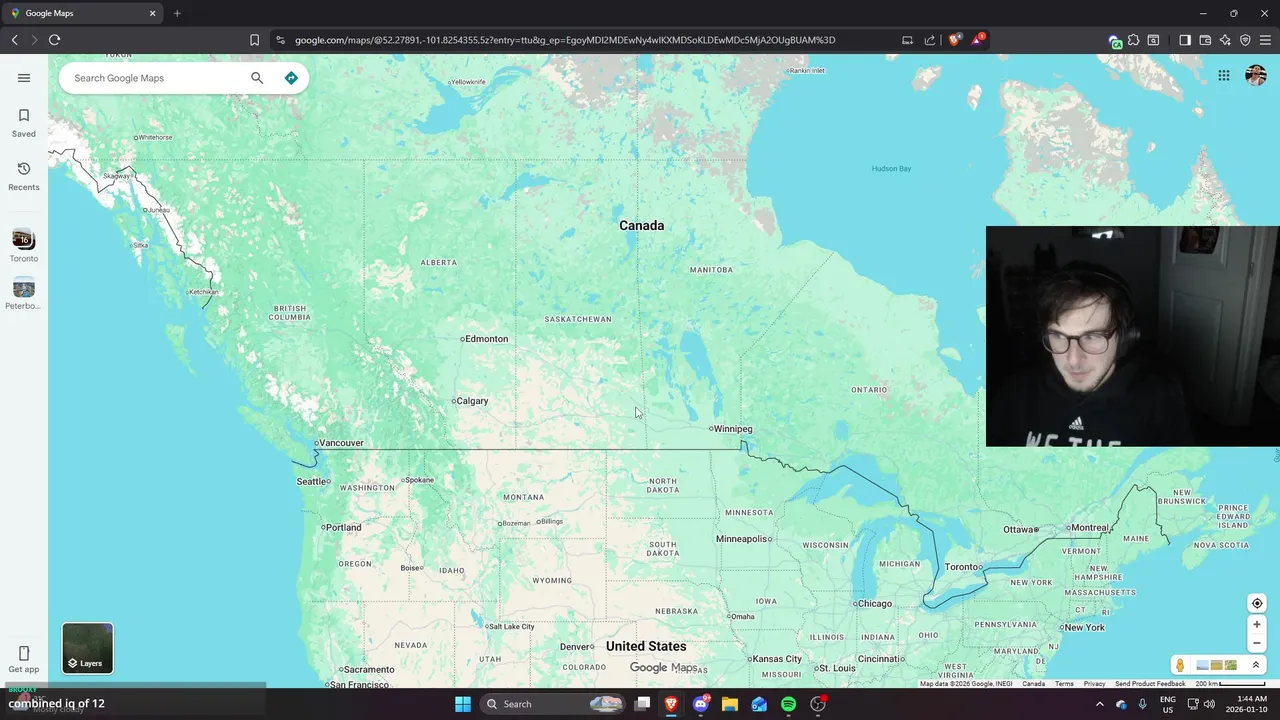Open the Saved places panel
The width and height of the screenshot is (1280, 720).
pos(24,123)
